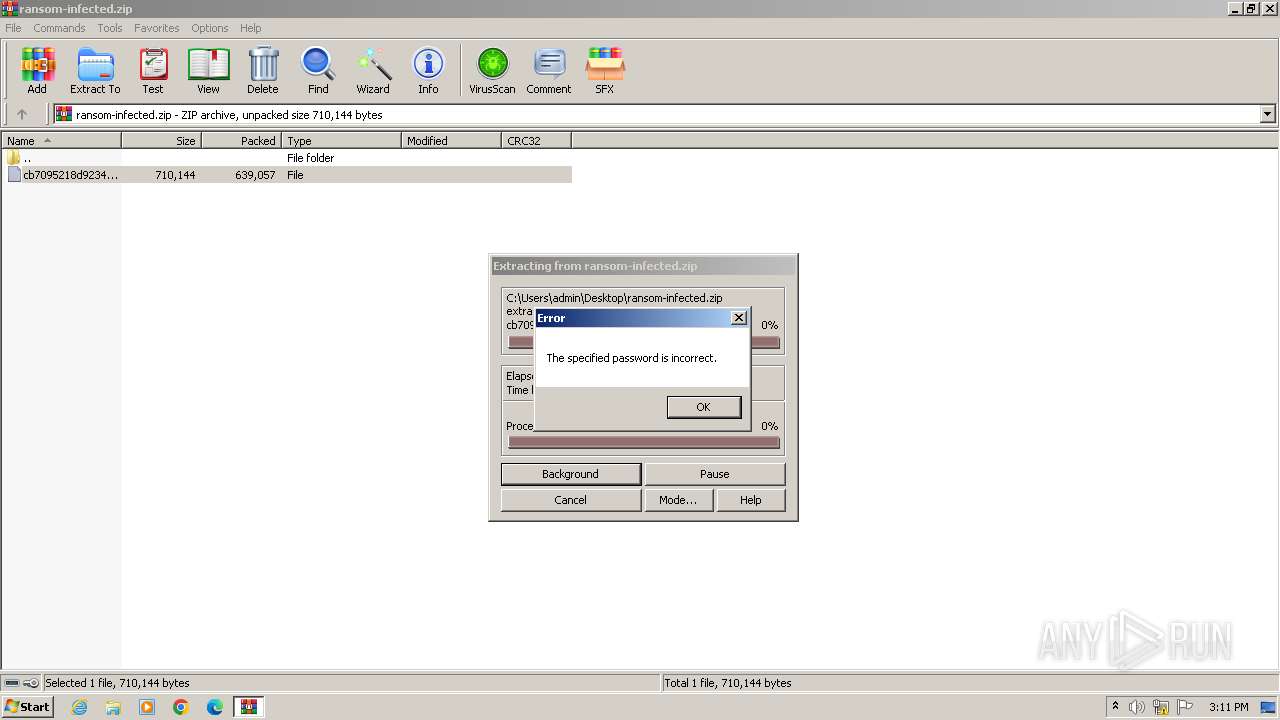Launch Google Chrome from taskbar
Screen dimensions: 1280x720
coord(181,707)
